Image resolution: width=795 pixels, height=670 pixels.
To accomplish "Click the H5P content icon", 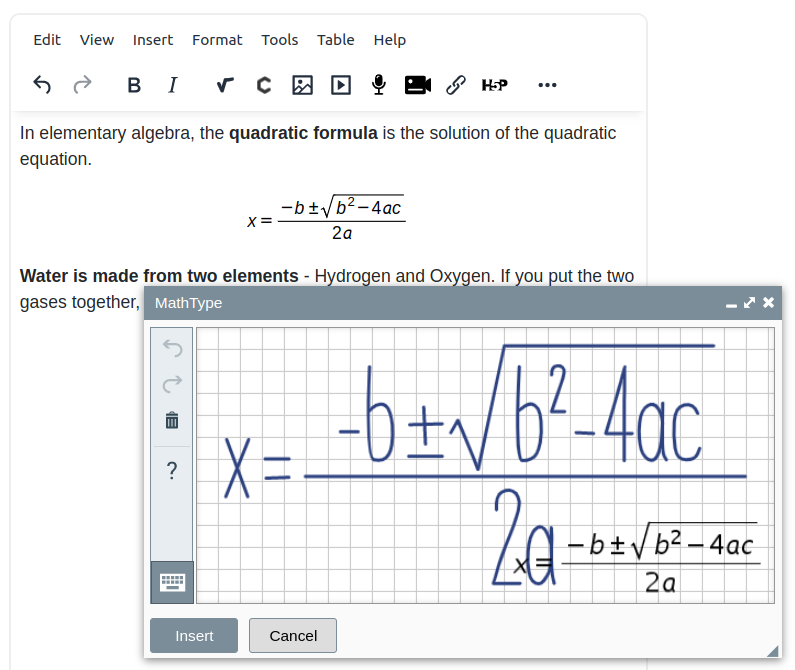I will point(495,85).
